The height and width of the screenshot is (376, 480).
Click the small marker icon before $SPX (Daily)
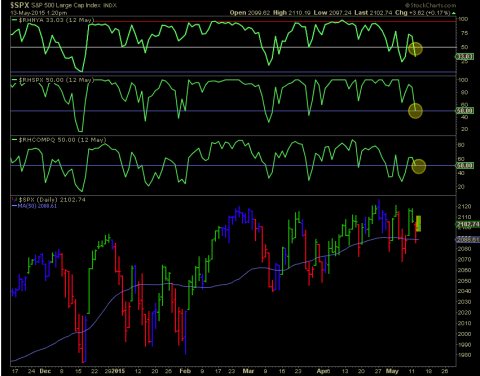[x=14, y=200]
